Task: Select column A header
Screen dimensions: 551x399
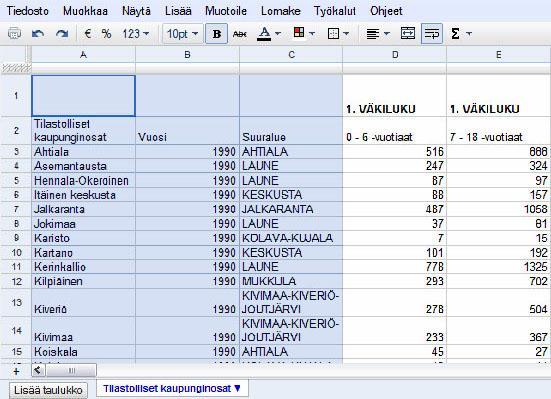Action: pos(83,54)
